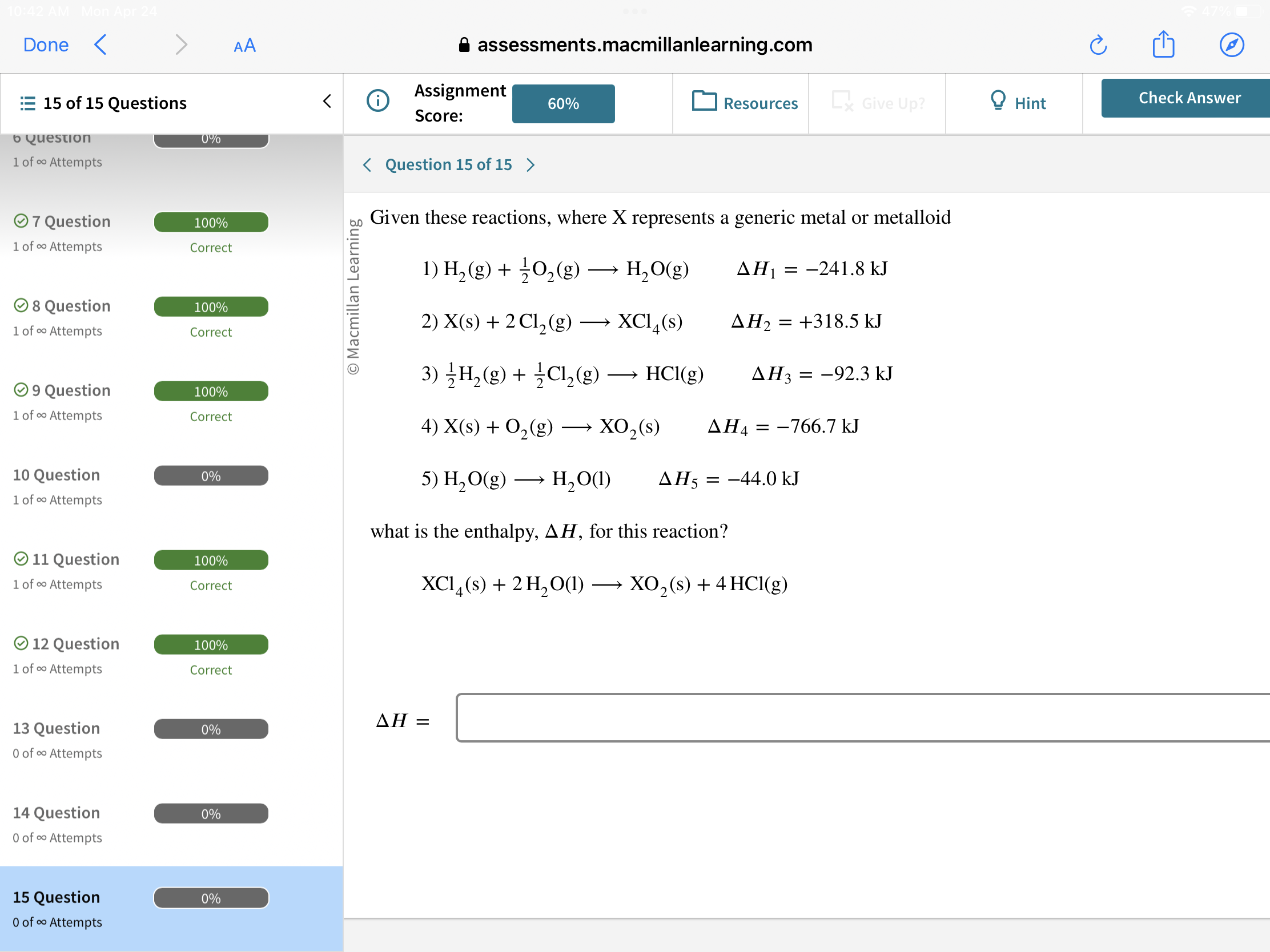The width and height of the screenshot is (1270, 952).
Task: Select Question 7 in the sidebar
Action: pyautogui.click(x=71, y=221)
